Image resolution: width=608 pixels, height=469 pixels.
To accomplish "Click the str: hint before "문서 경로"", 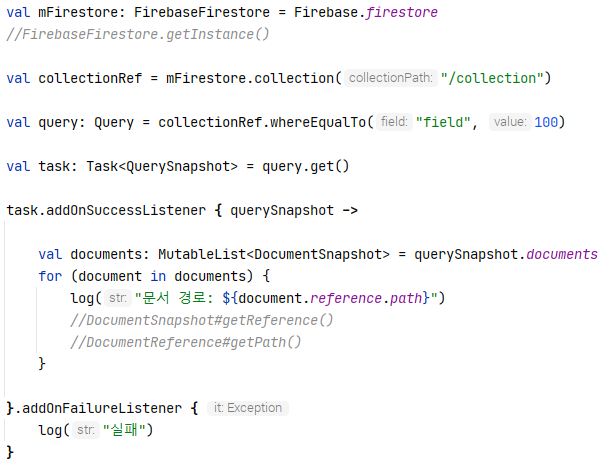I will click(118, 298).
